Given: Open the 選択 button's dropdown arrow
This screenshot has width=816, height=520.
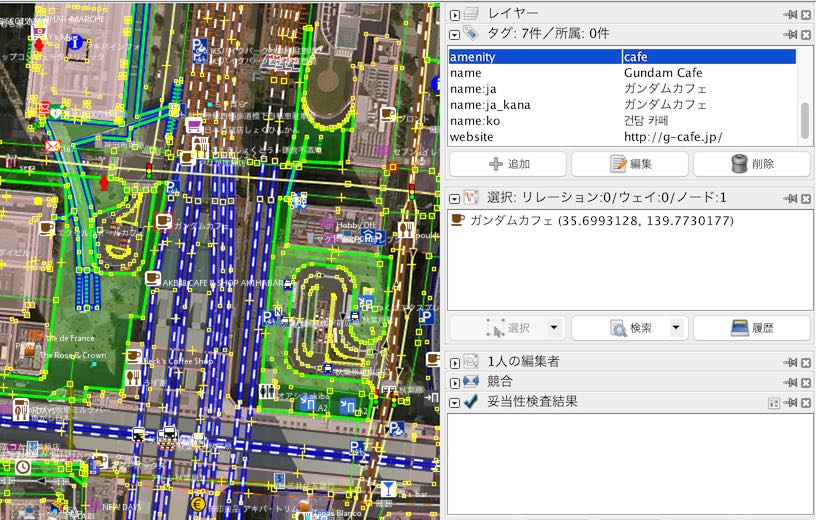Looking at the screenshot, I should [554, 328].
